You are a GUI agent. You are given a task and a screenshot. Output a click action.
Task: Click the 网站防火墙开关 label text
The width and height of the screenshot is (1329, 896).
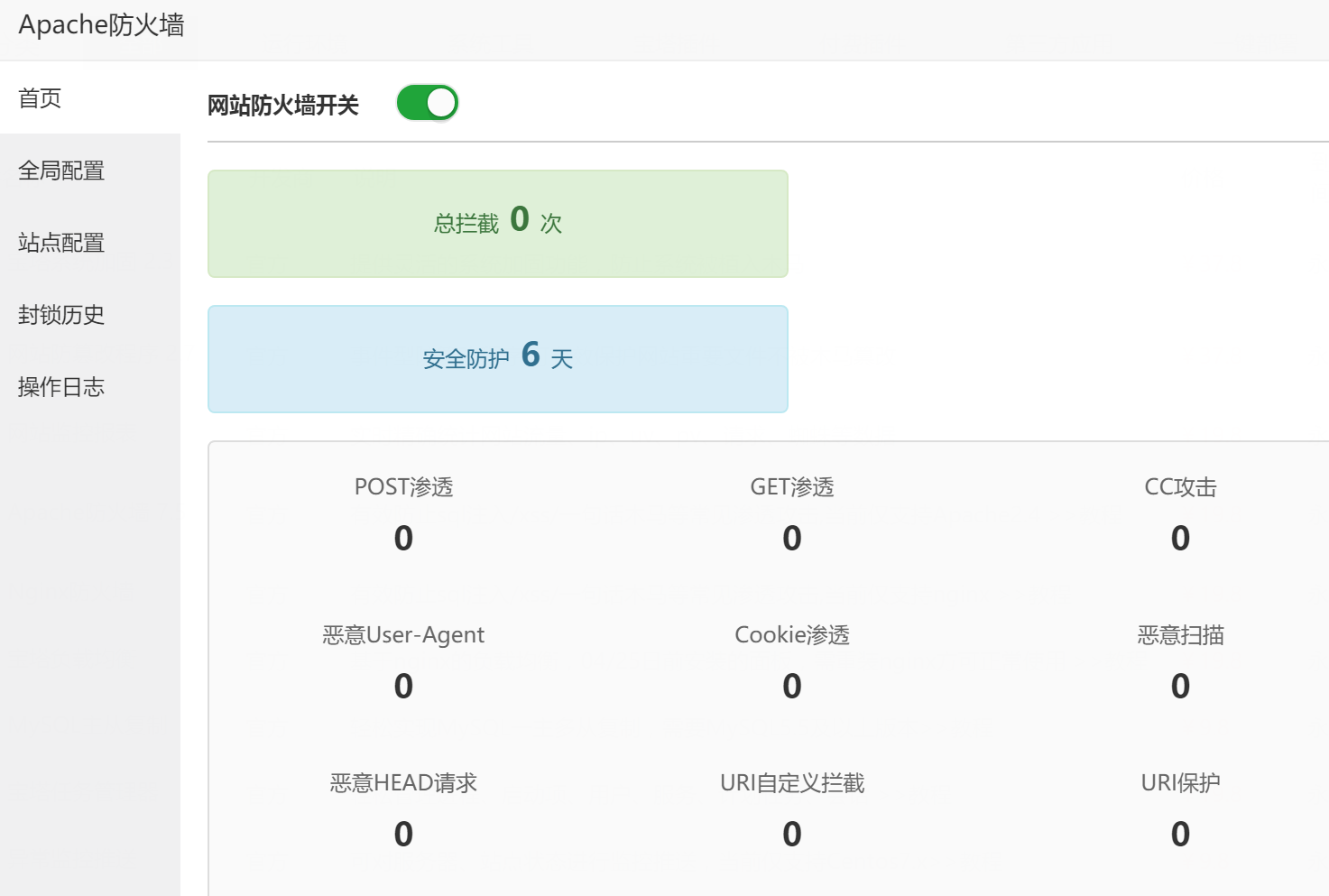(x=283, y=106)
